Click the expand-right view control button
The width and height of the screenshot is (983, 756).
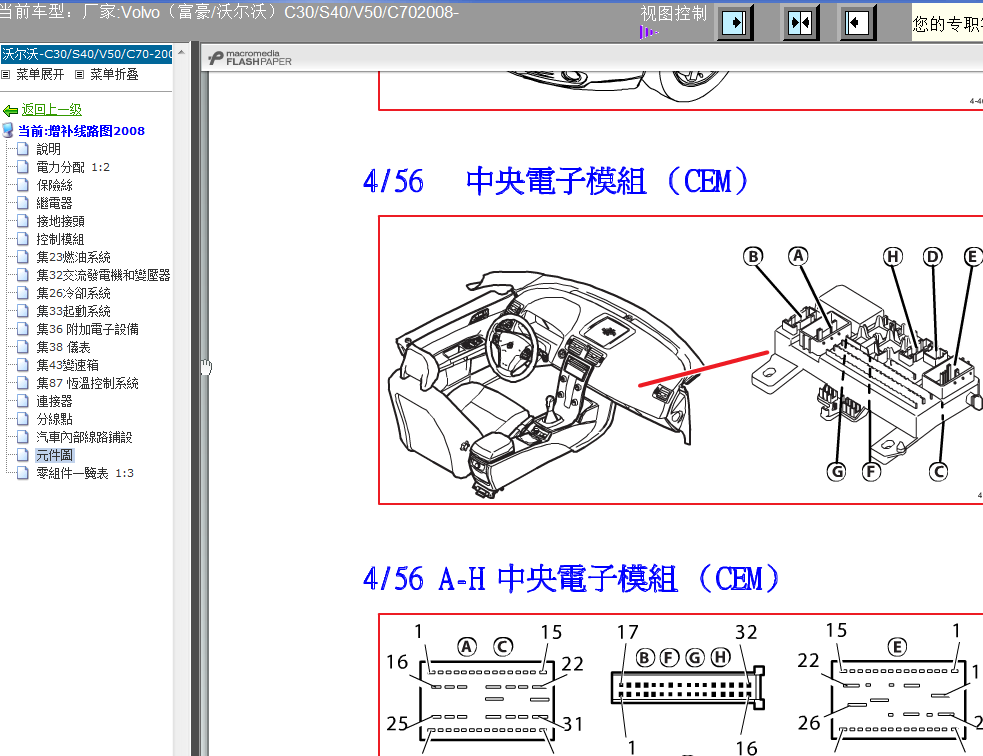tap(734, 23)
